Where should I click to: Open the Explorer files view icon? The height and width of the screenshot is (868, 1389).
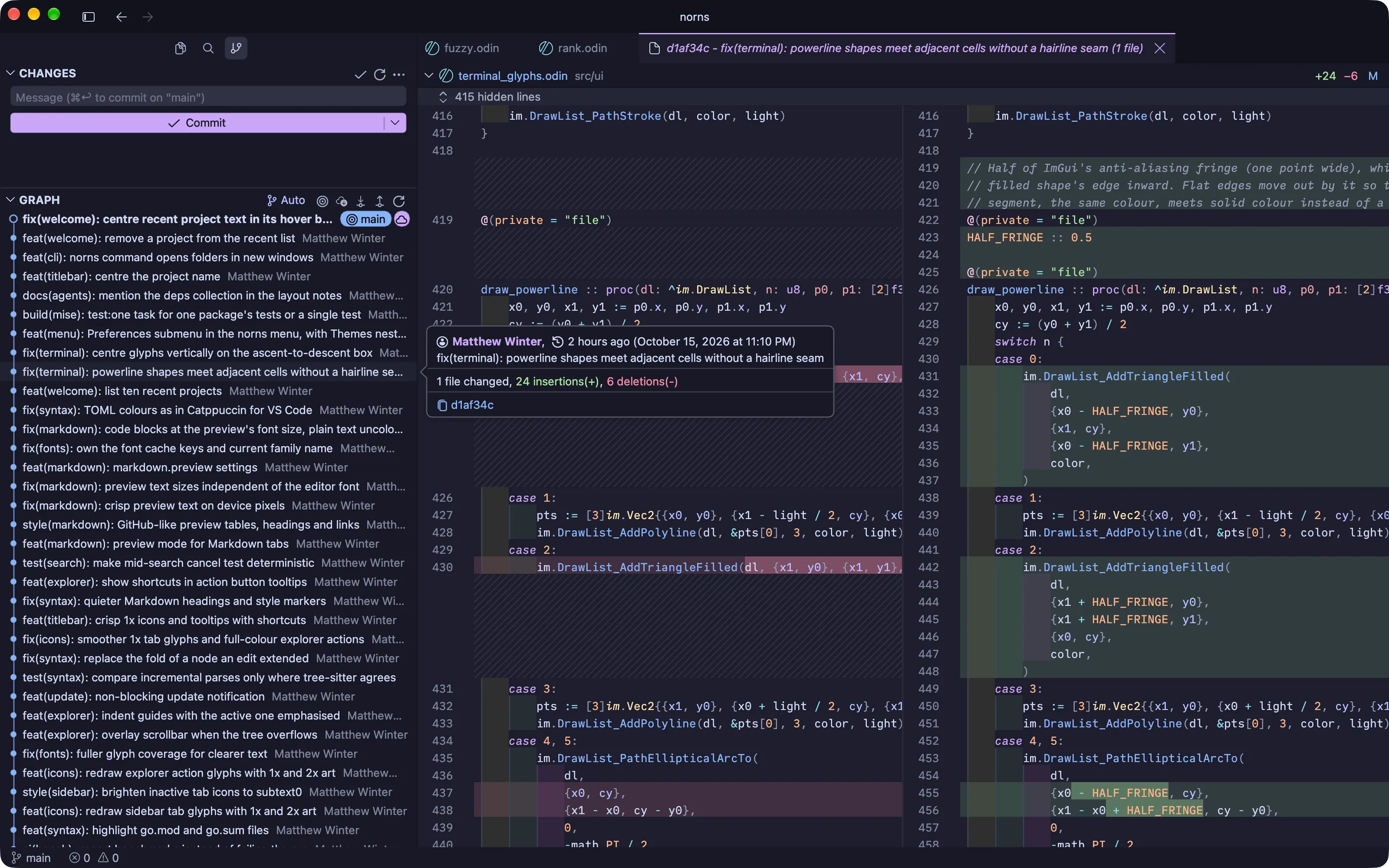(180, 48)
